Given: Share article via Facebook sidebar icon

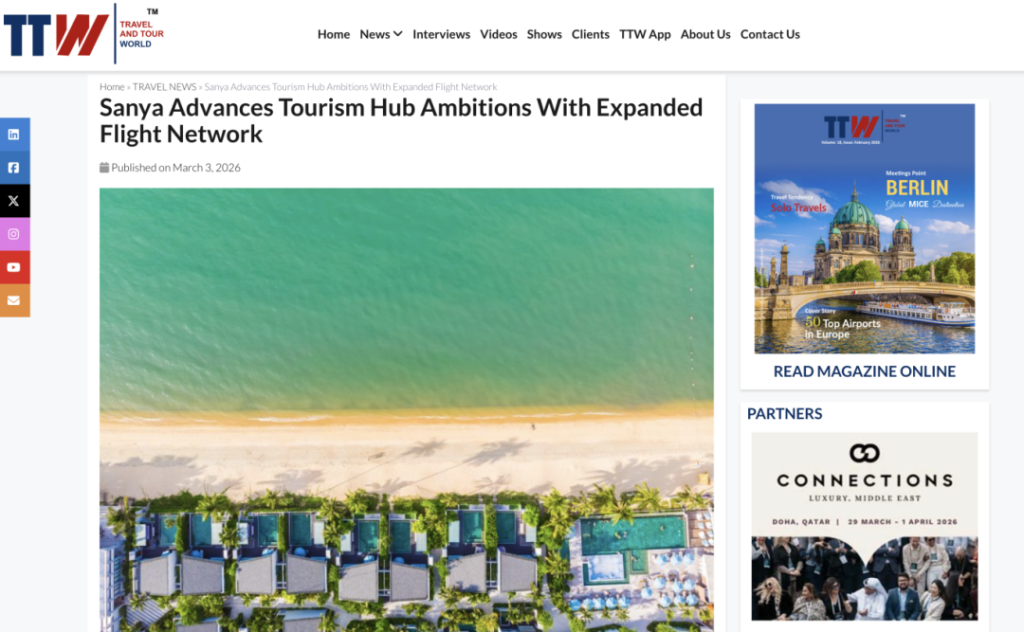Looking at the screenshot, I should (x=14, y=167).
